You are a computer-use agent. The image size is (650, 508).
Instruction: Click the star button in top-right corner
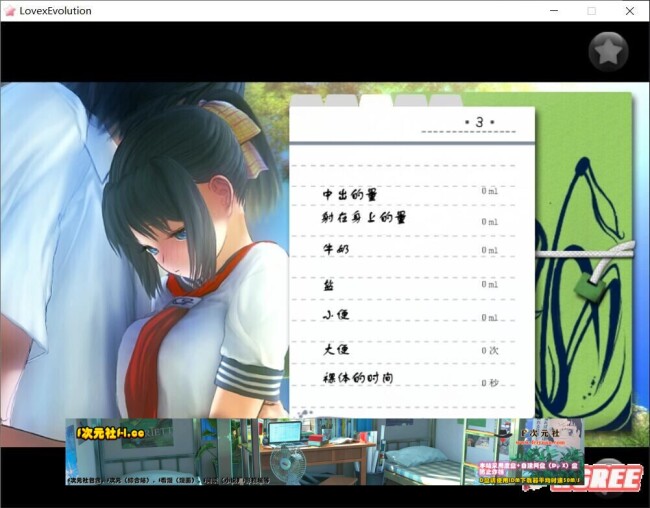coord(608,50)
